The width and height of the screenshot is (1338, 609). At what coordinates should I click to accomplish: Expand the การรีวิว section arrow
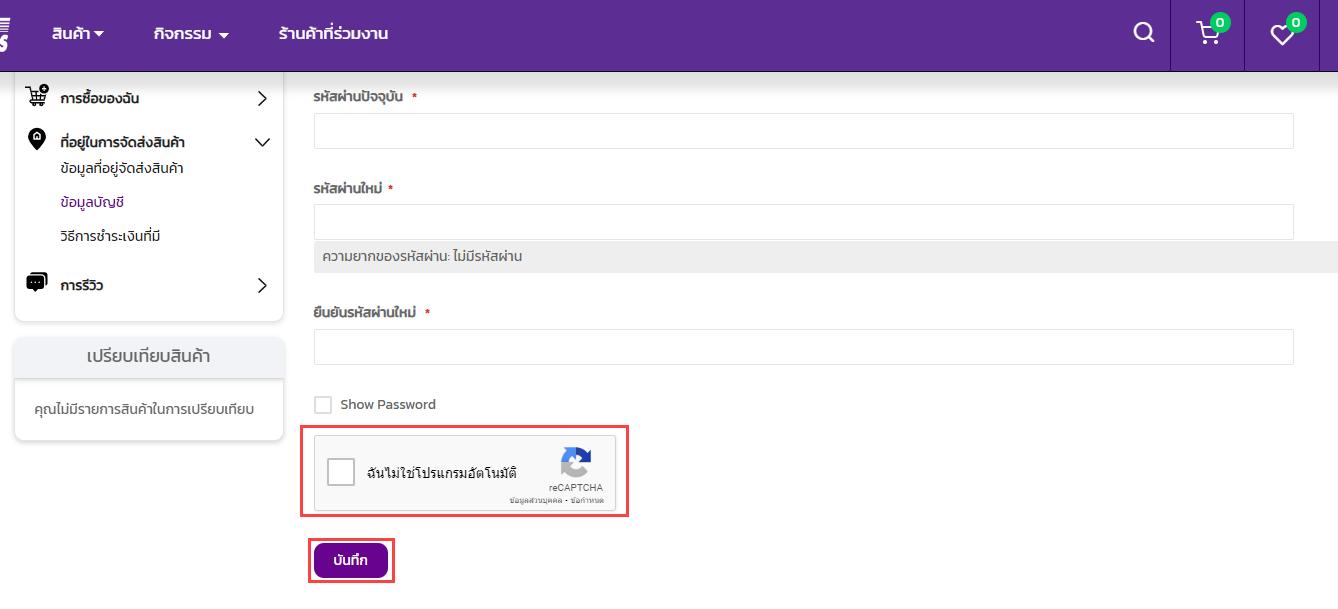tap(262, 285)
